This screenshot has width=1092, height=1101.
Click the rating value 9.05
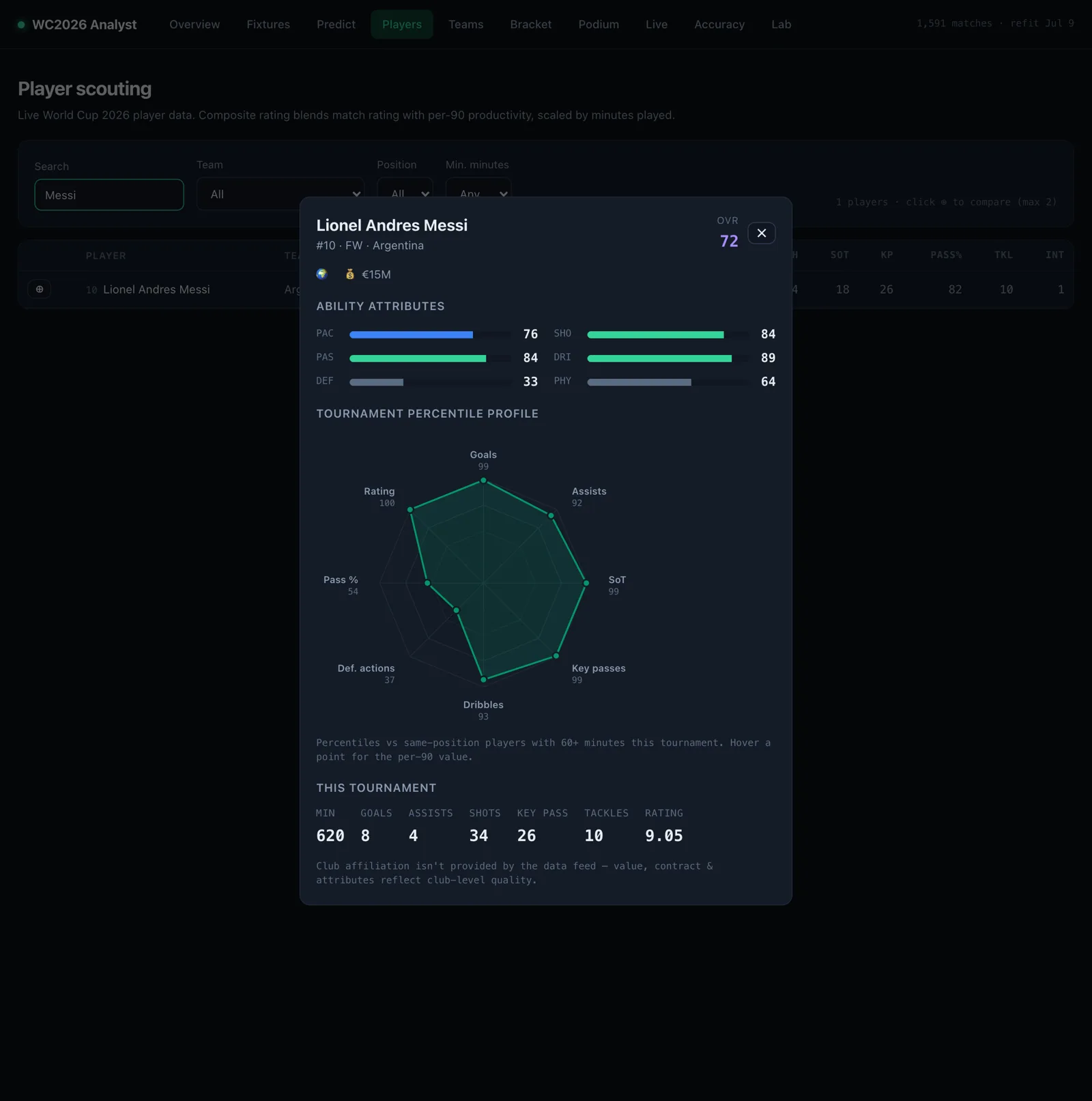664,835
